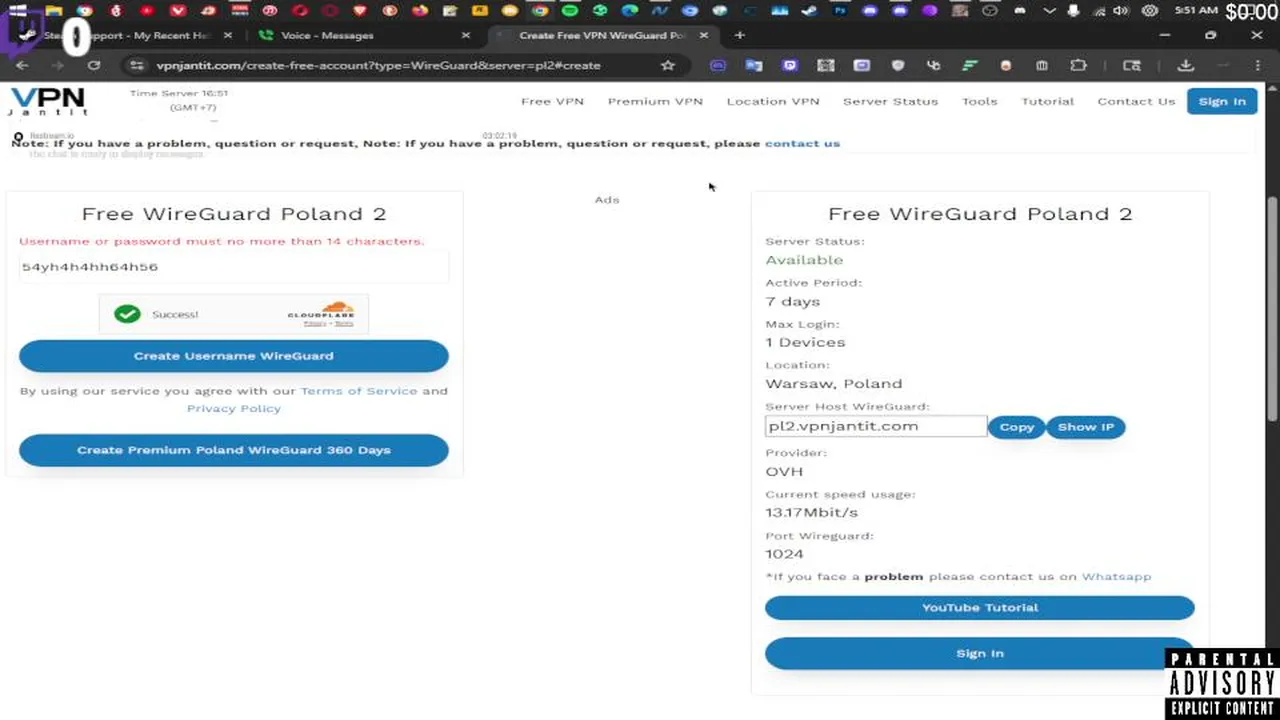Click the page vertical scrollbar
The image size is (1280, 720).
[1272, 310]
